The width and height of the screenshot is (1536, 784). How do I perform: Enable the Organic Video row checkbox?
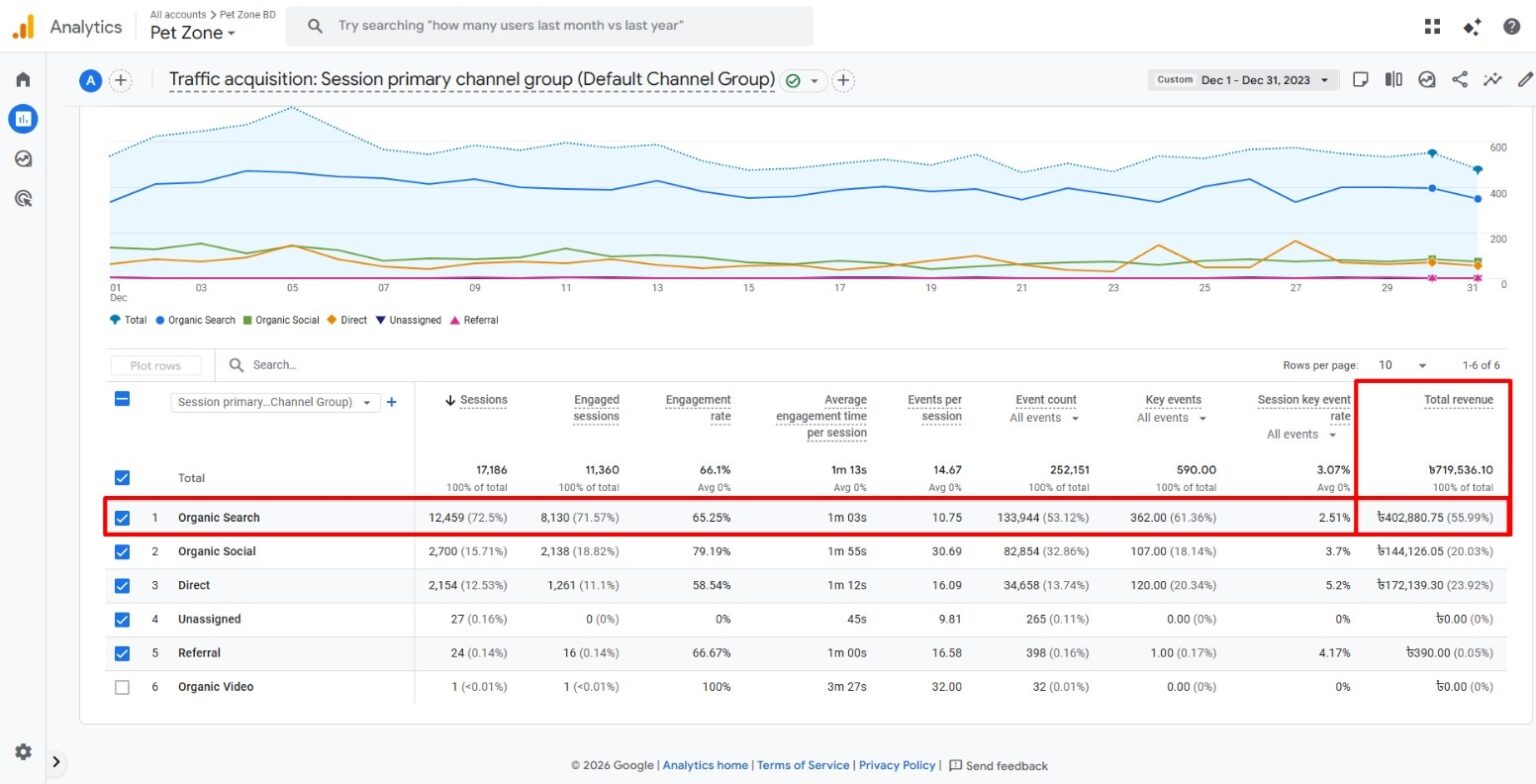coord(122,687)
